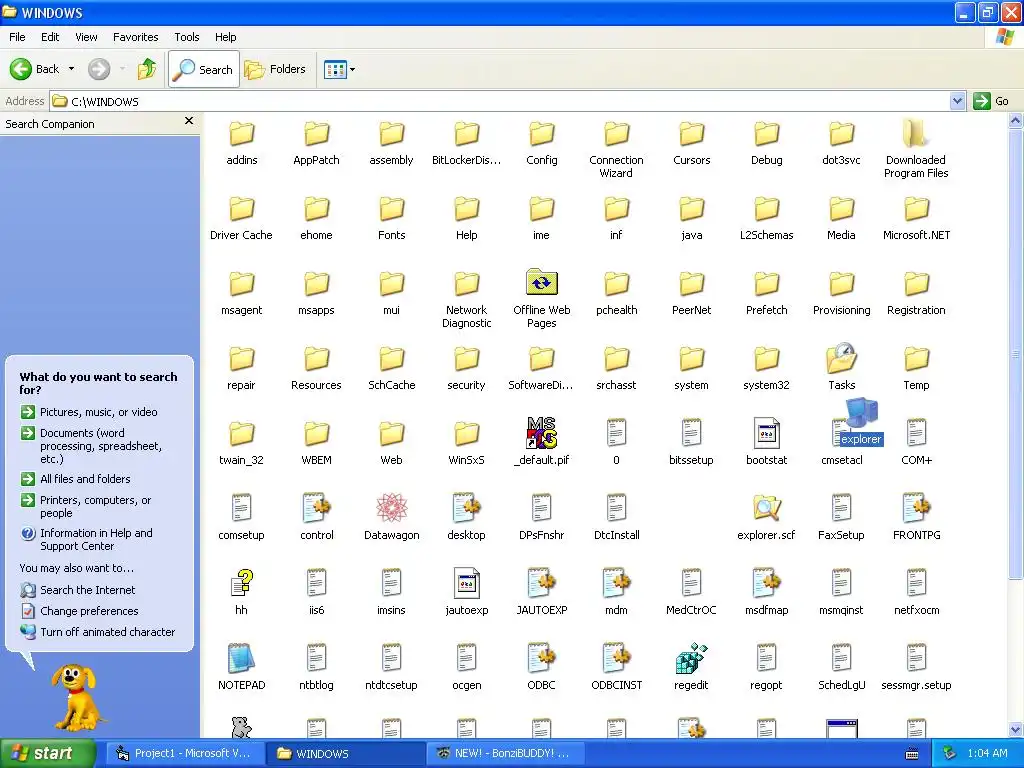This screenshot has height=768, width=1024.
Task: Open the Views dropdown button
Action: (x=340, y=69)
